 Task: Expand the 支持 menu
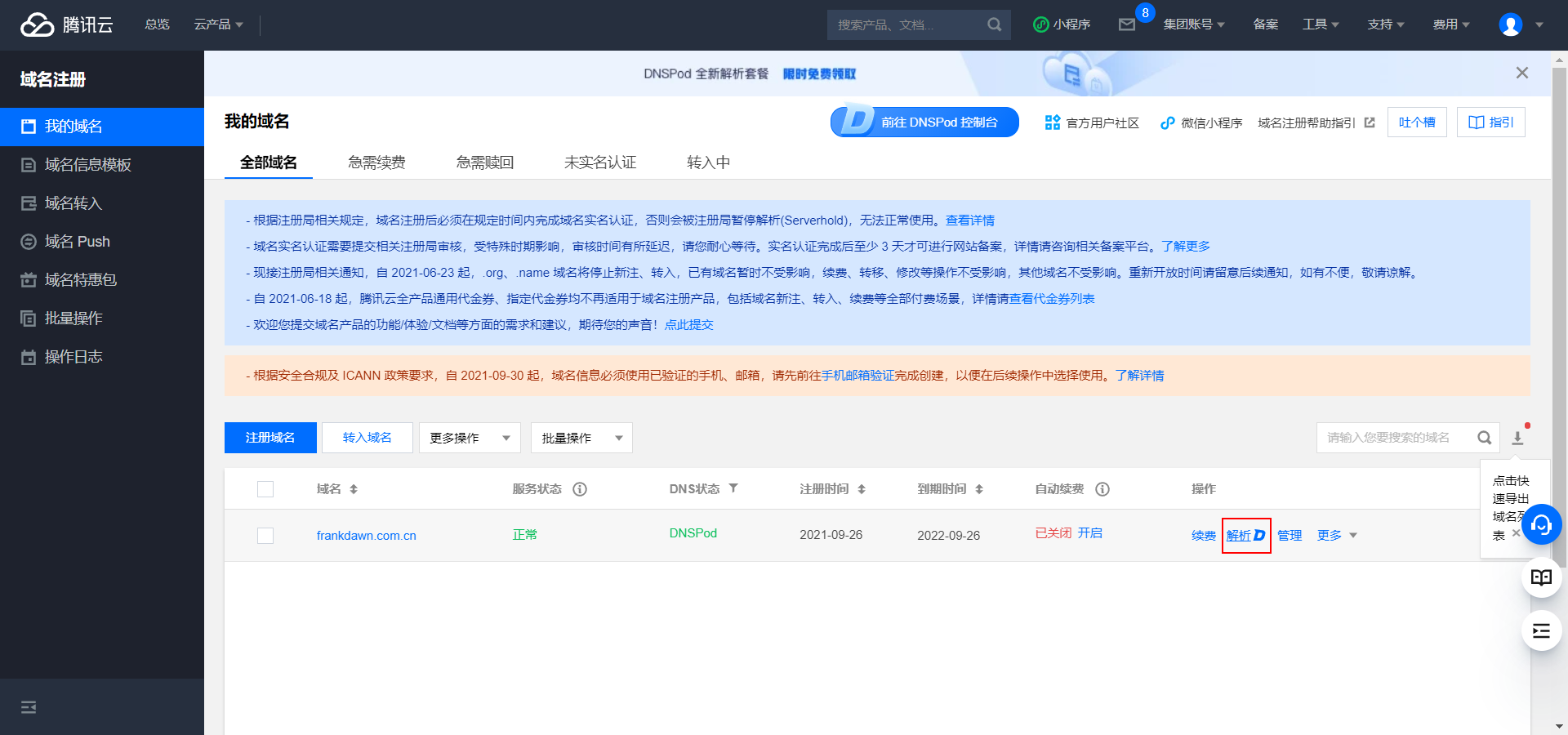(x=1386, y=24)
